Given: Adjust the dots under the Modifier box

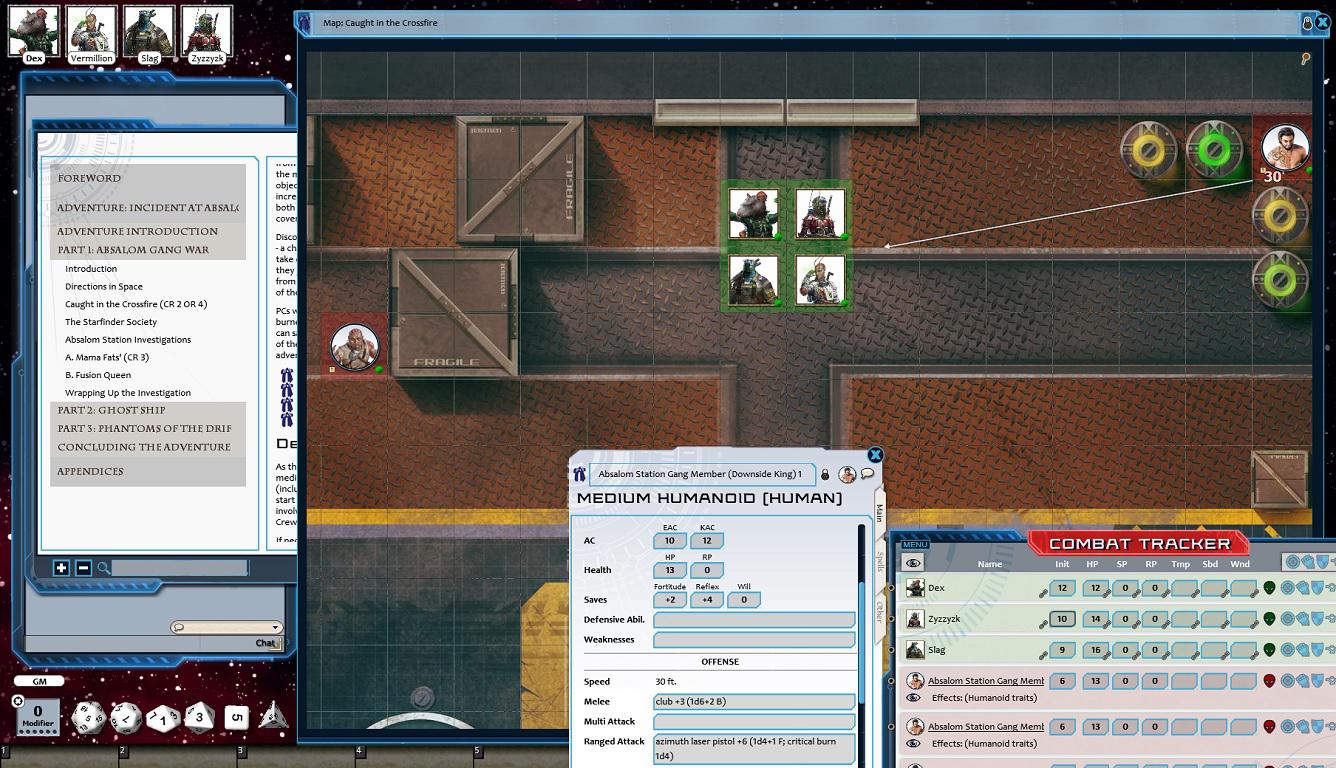Looking at the screenshot, I should click(37, 732).
